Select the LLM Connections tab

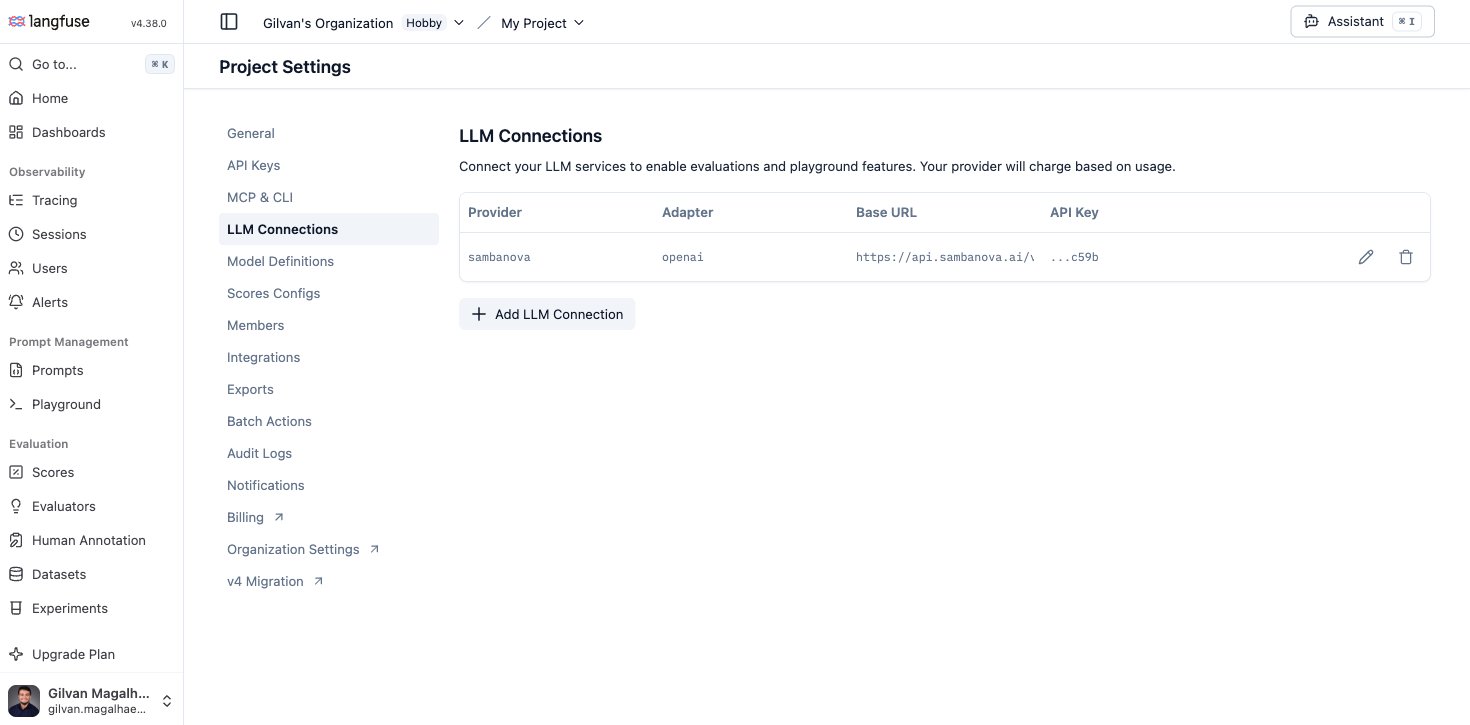pos(329,229)
